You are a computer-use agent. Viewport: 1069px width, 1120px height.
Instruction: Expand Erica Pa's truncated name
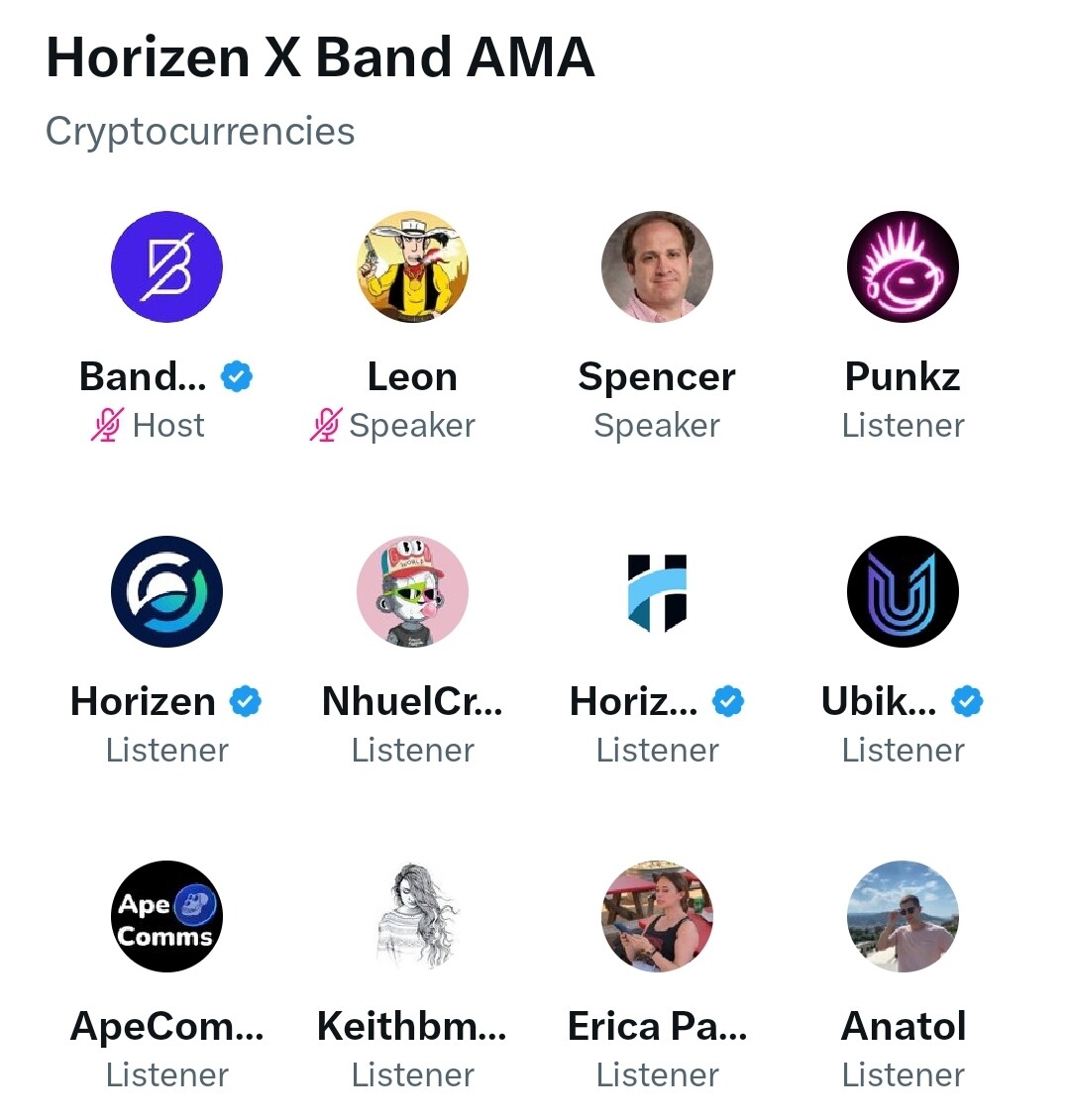657,1026
